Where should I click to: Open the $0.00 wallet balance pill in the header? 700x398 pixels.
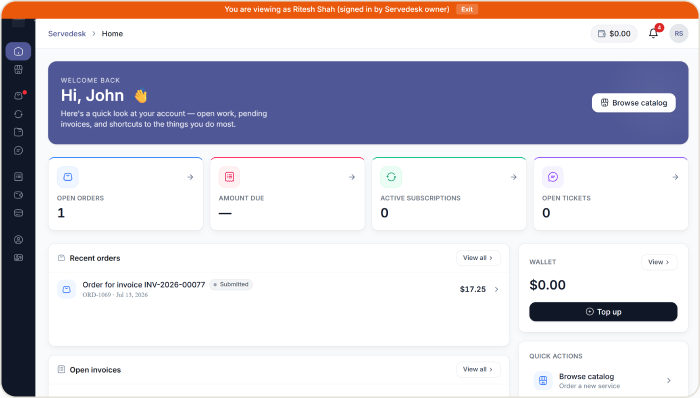tap(614, 33)
